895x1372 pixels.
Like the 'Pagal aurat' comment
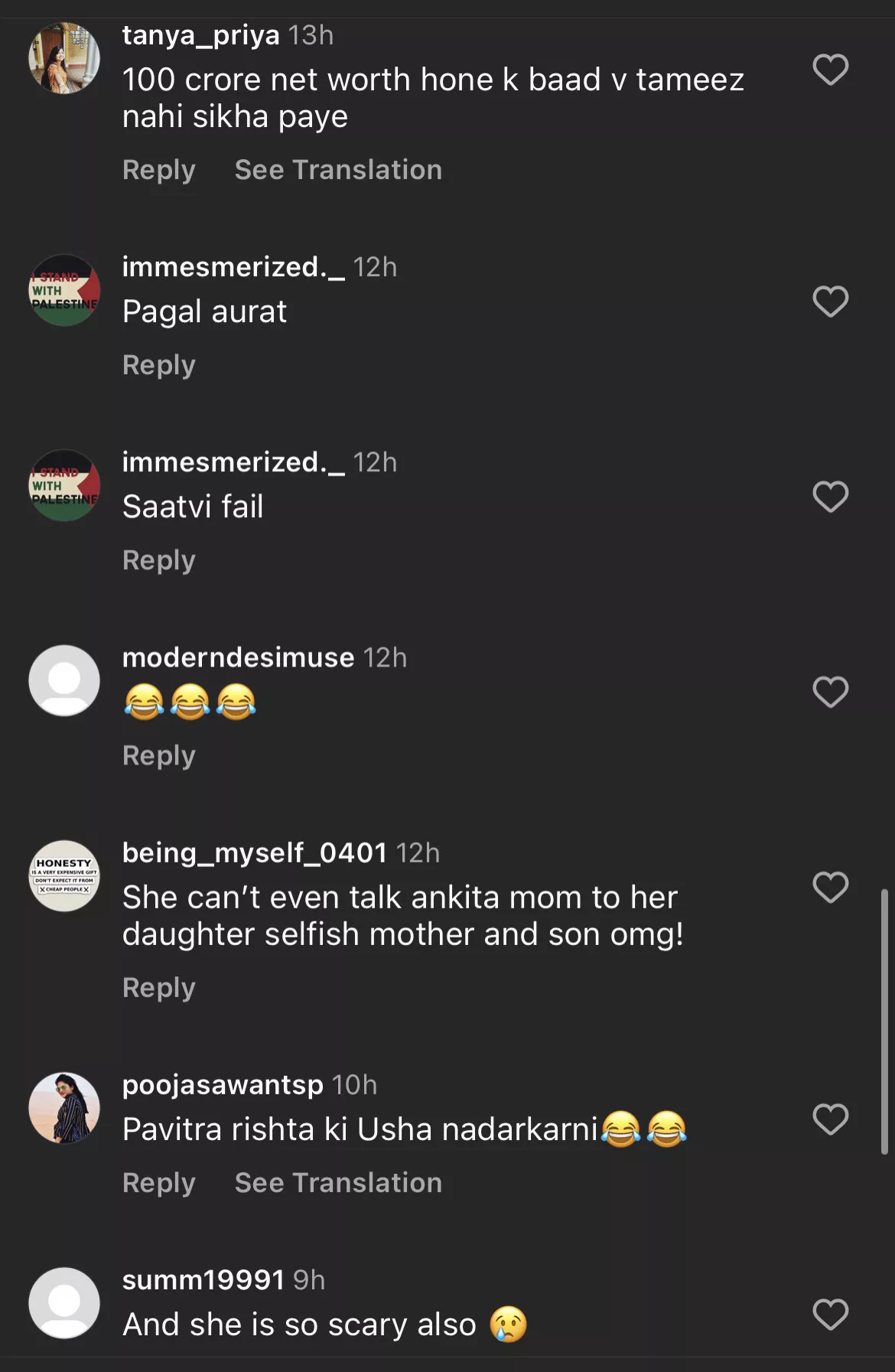click(x=830, y=301)
